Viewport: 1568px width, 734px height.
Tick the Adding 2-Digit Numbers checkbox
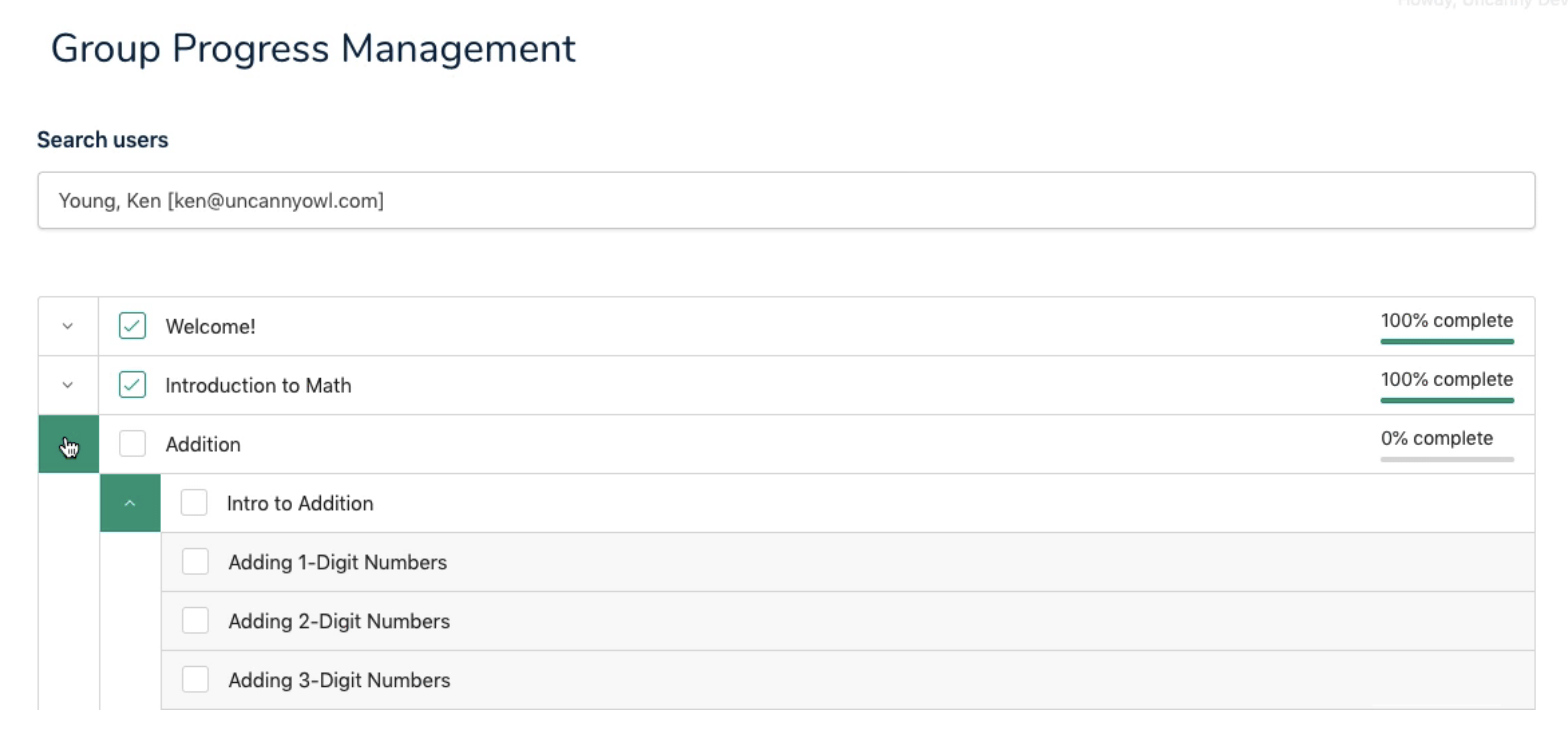click(195, 621)
